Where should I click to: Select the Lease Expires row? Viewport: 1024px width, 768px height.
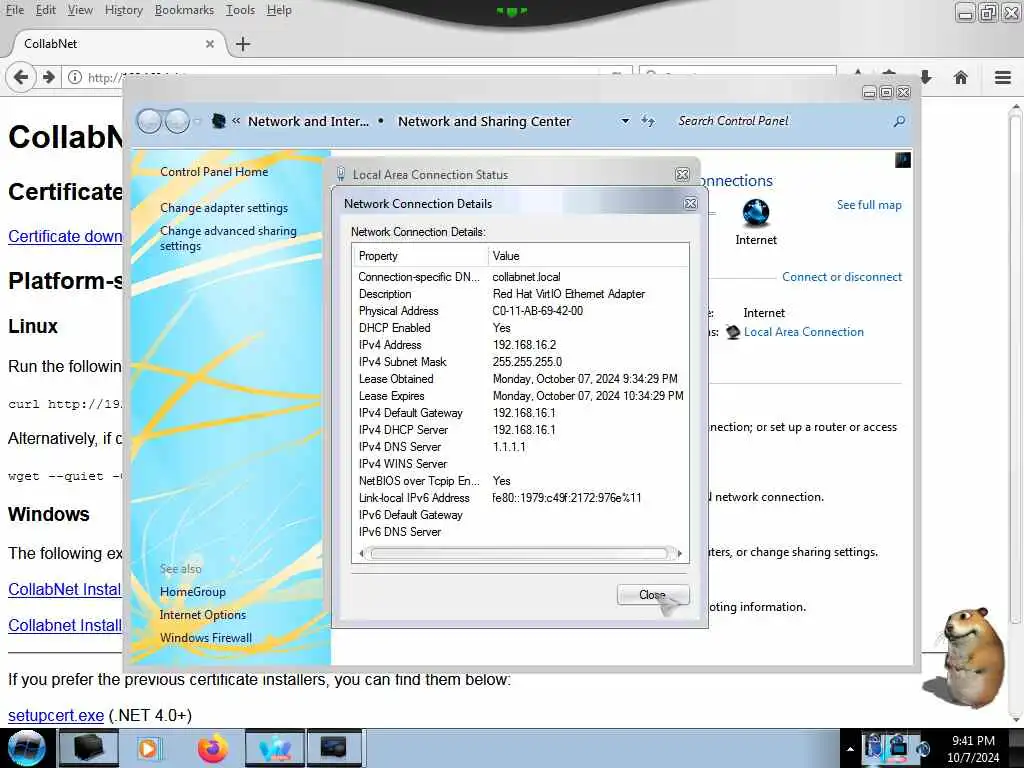[x=520, y=396]
